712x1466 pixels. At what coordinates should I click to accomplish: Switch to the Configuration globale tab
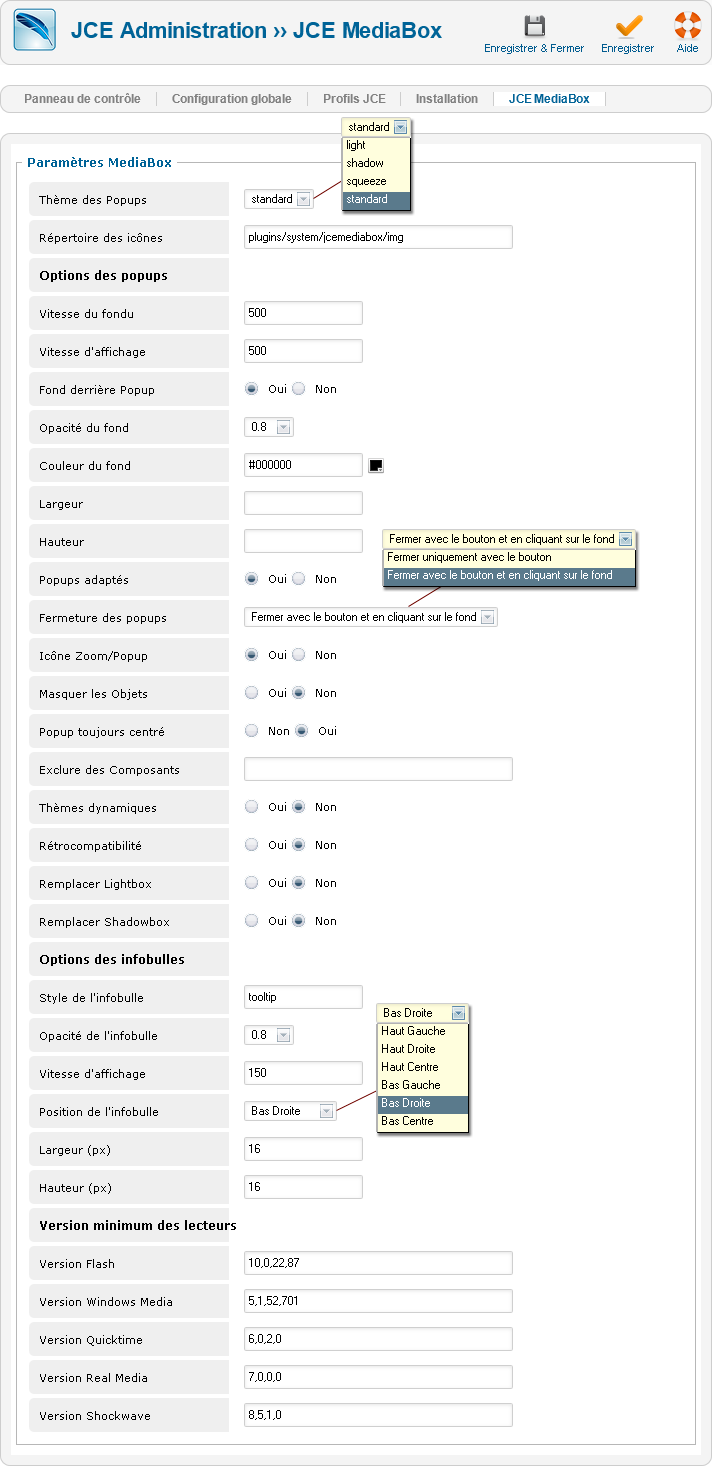[231, 99]
